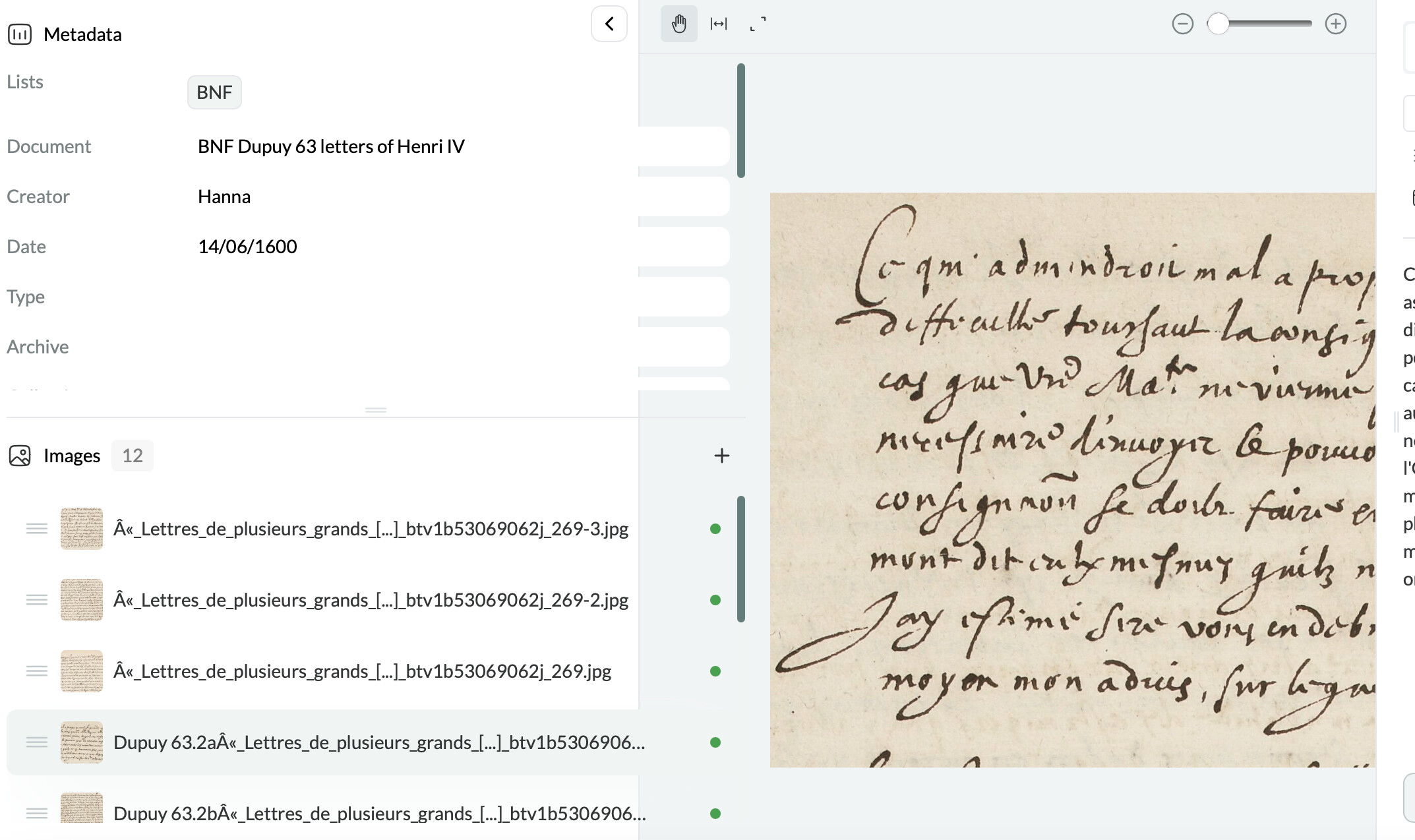
Task: Click the drag handle of the 269-3.jpg row
Action: click(37, 529)
